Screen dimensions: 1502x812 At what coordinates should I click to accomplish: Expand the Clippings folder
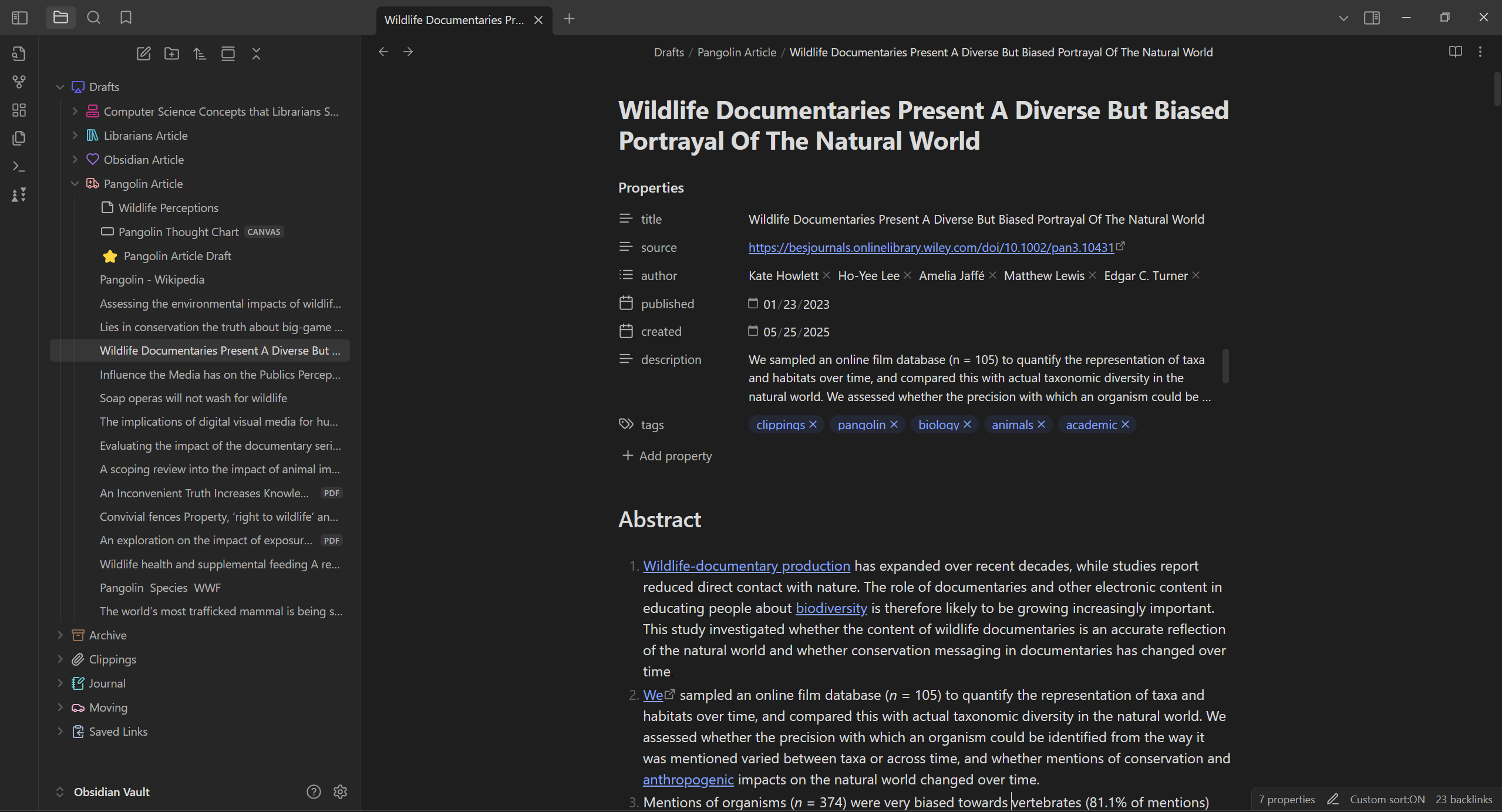tap(60, 659)
